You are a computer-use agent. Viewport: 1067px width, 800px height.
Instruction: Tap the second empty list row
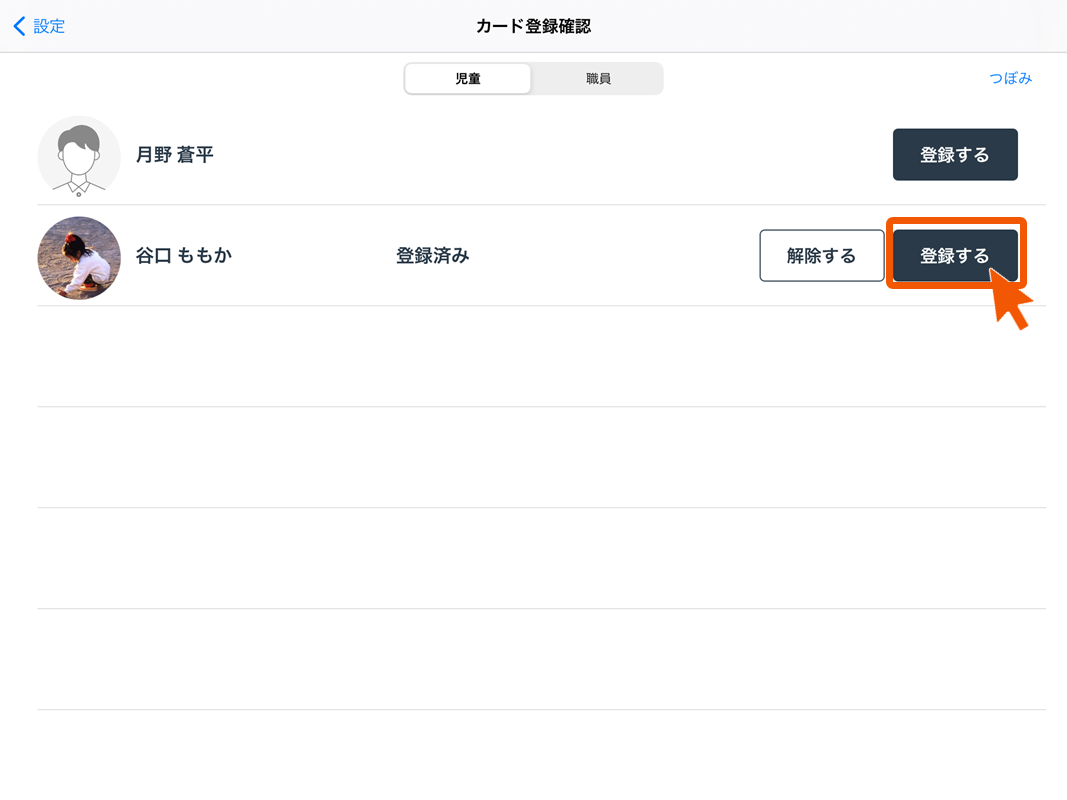[x=541, y=458]
